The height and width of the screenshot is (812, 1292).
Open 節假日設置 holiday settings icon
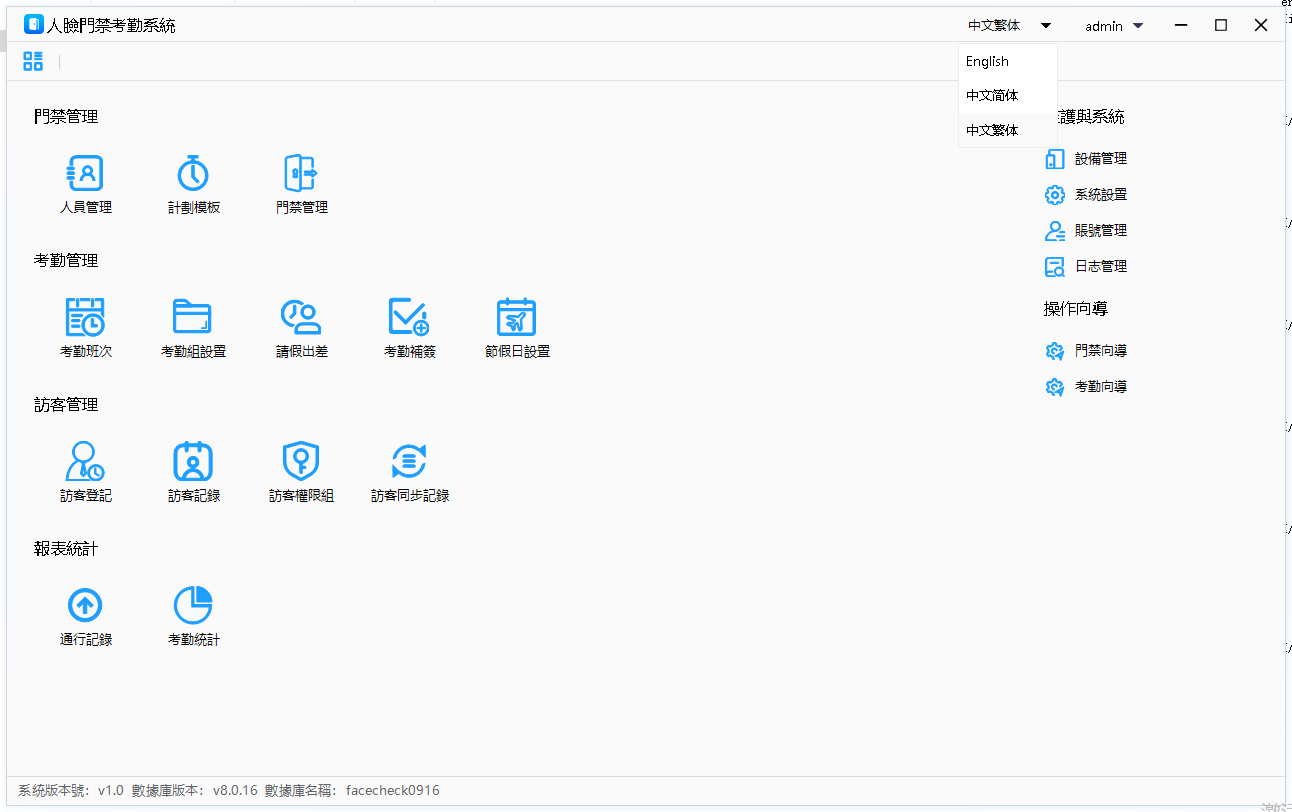516,318
